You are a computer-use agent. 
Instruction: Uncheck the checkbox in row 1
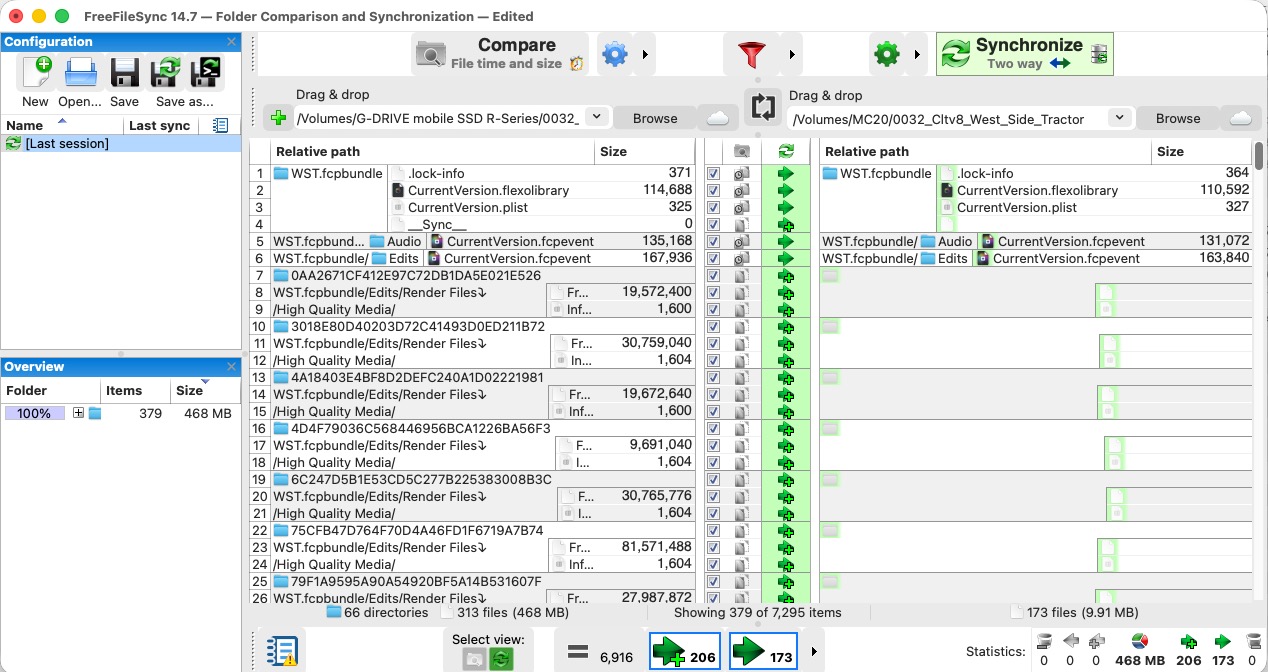point(713,173)
